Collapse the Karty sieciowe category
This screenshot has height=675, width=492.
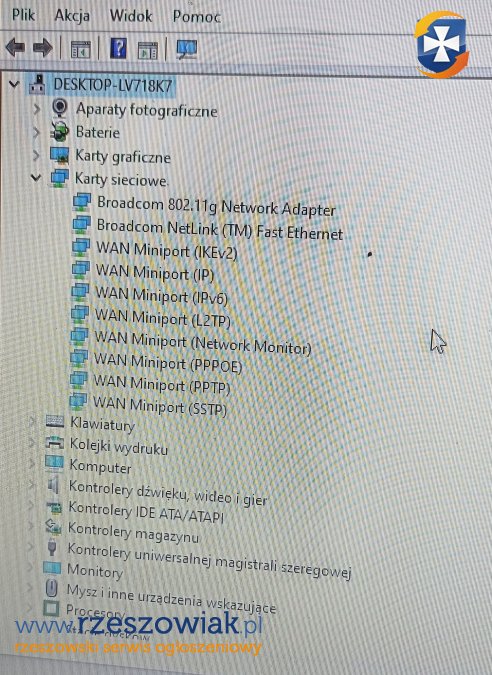[37, 177]
